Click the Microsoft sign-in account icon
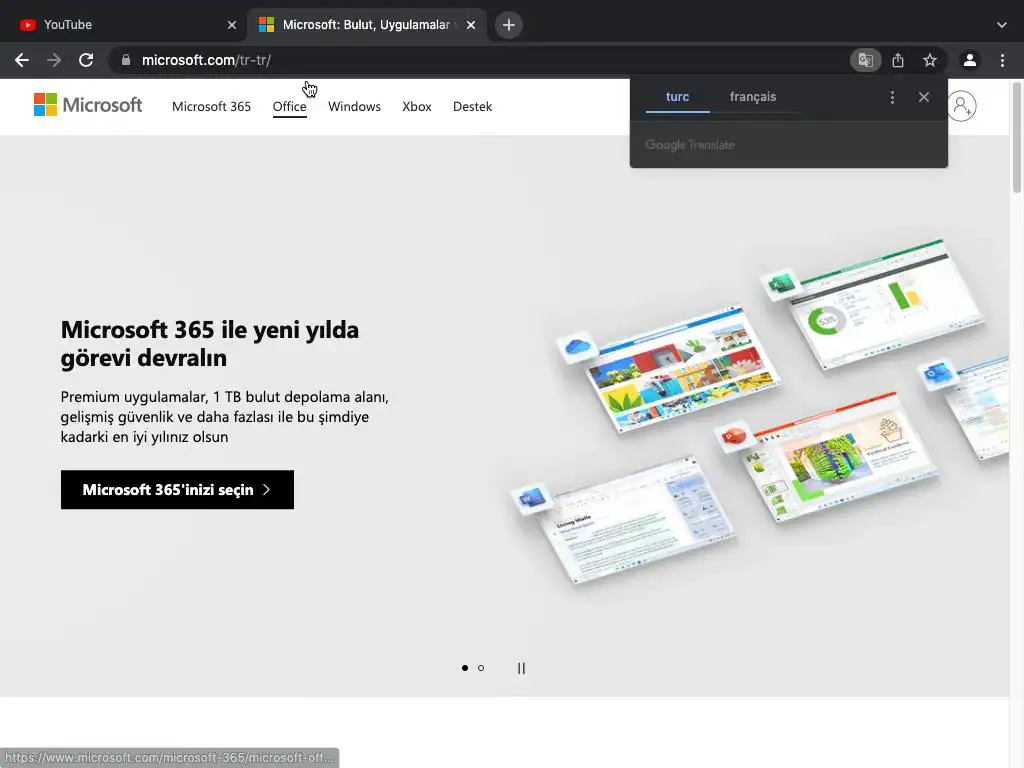Viewport: 1024px width, 768px height. click(x=962, y=106)
